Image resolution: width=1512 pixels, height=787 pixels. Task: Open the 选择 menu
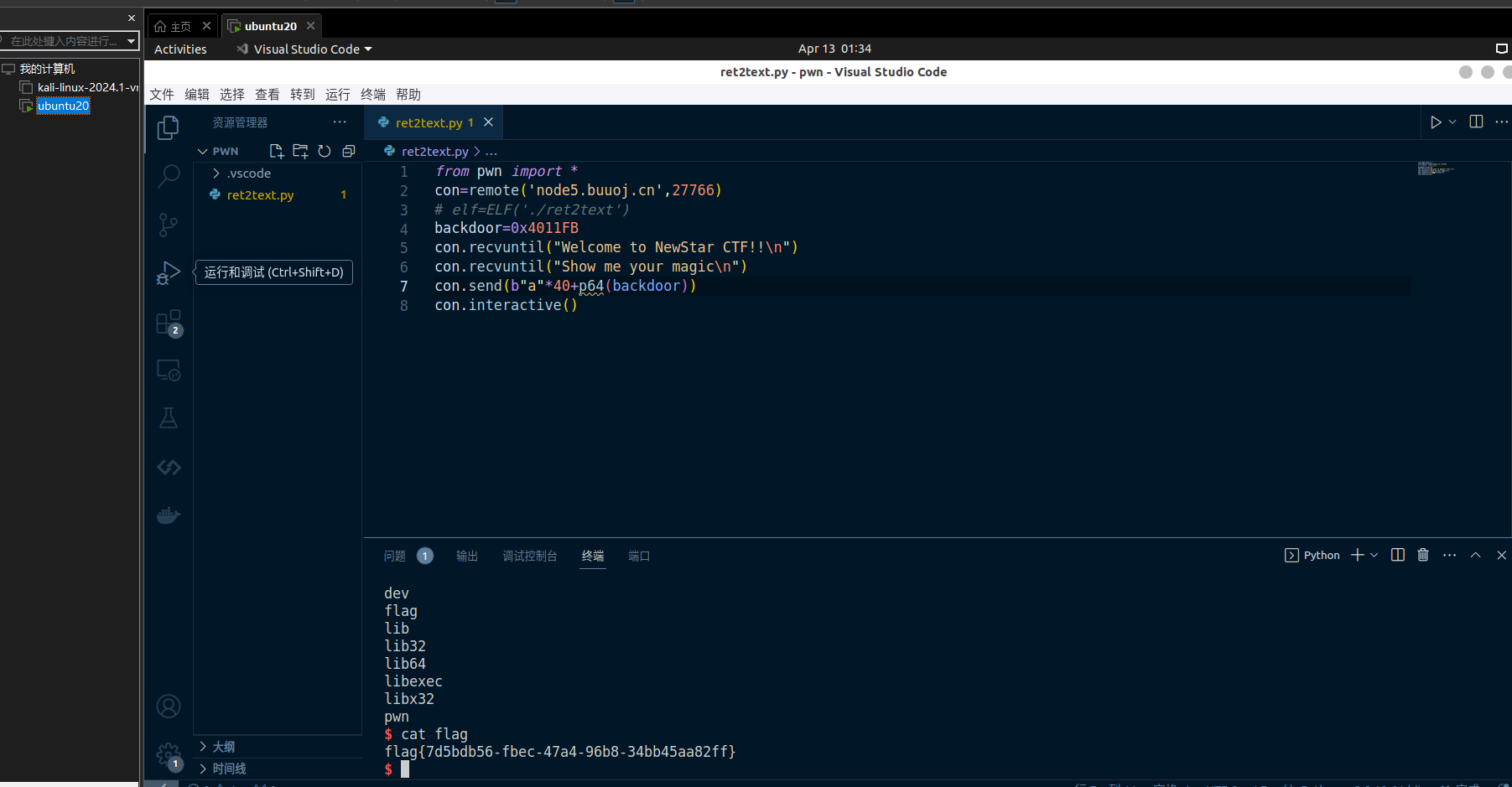point(232,95)
